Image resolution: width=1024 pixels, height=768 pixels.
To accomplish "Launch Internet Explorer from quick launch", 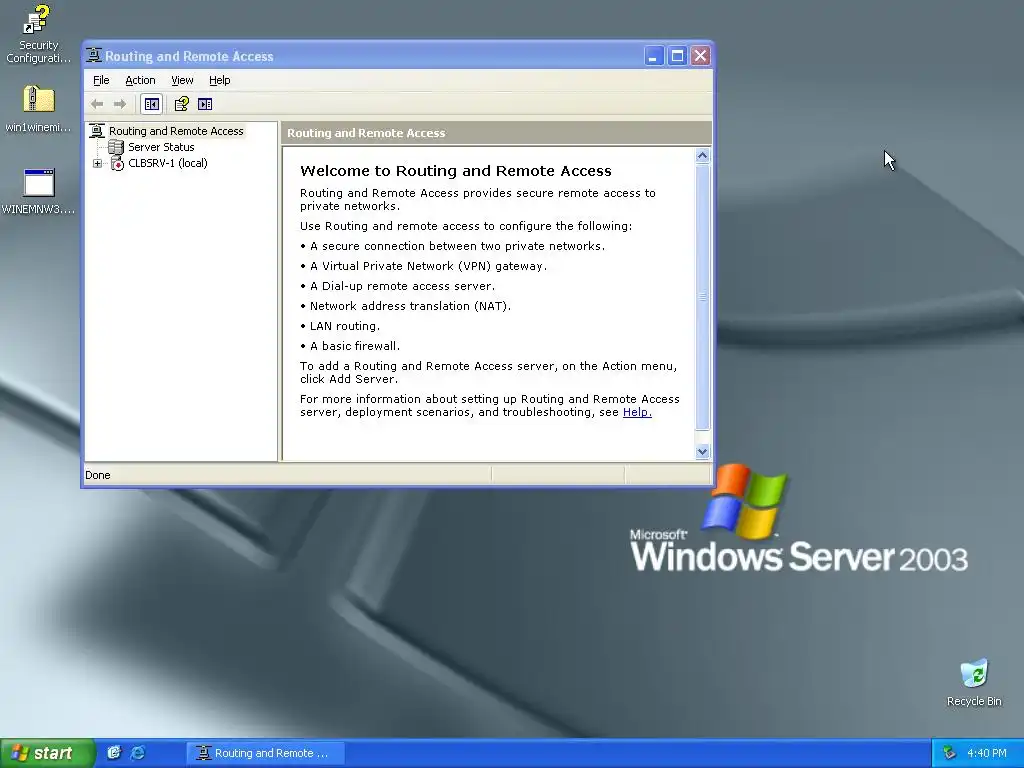I will coord(138,753).
